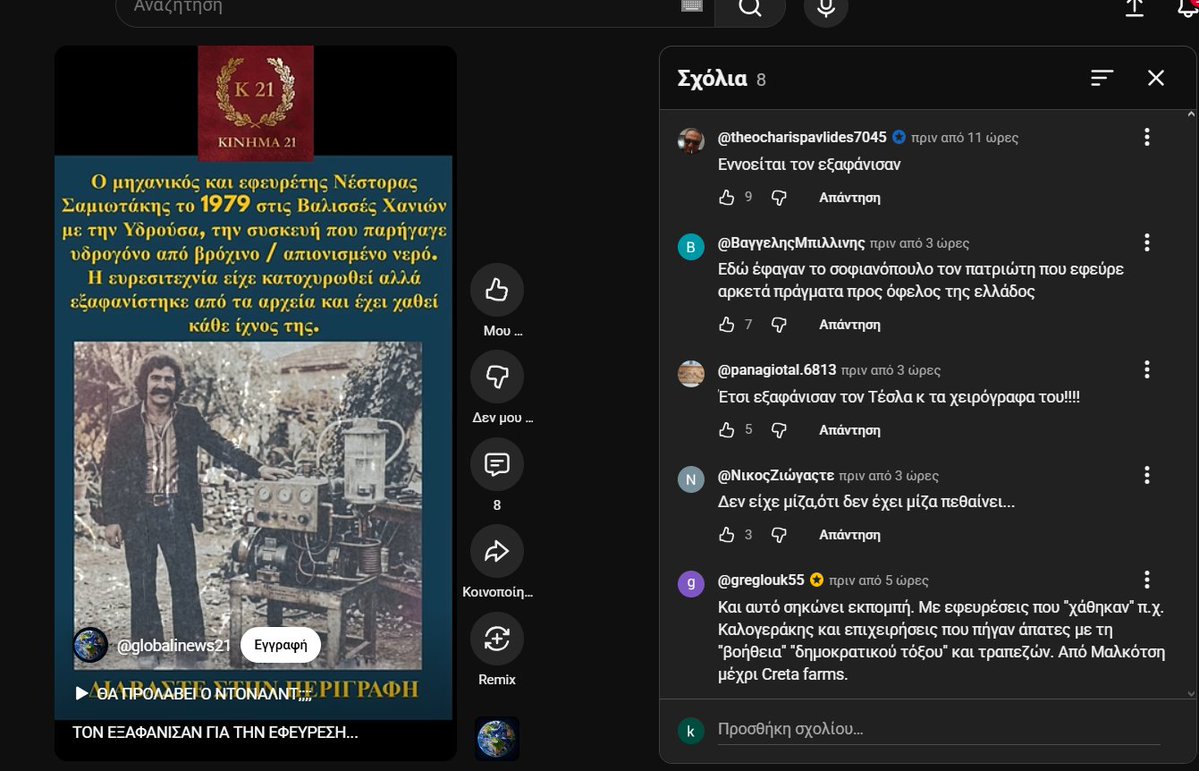Dislike comment by @theocharispavlides7045
The image size is (1199, 771).
click(778, 197)
